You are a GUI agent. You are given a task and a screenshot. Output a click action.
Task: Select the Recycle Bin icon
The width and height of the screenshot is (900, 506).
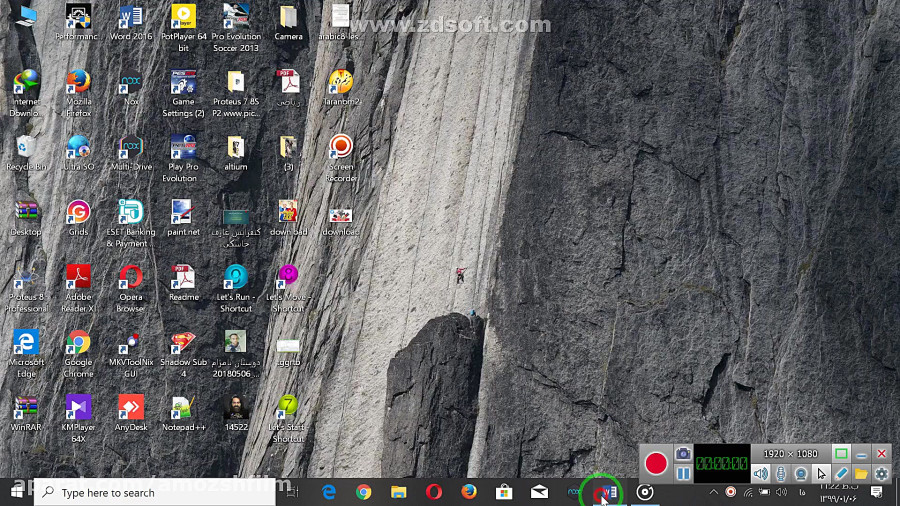(x=26, y=153)
